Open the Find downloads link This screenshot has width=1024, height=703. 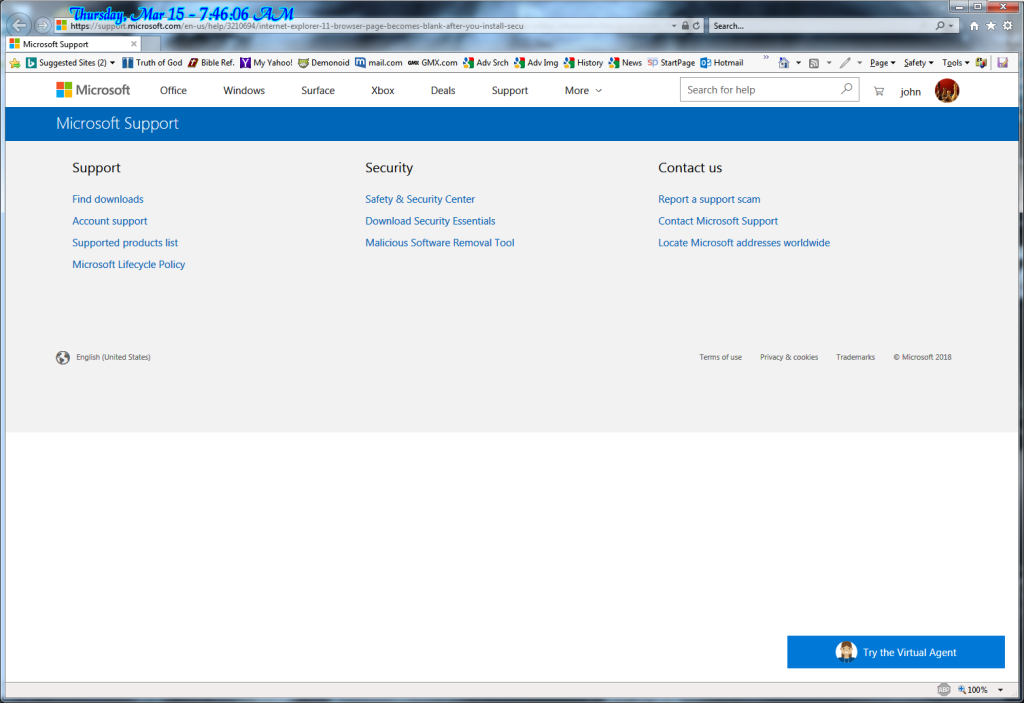[x=108, y=199]
